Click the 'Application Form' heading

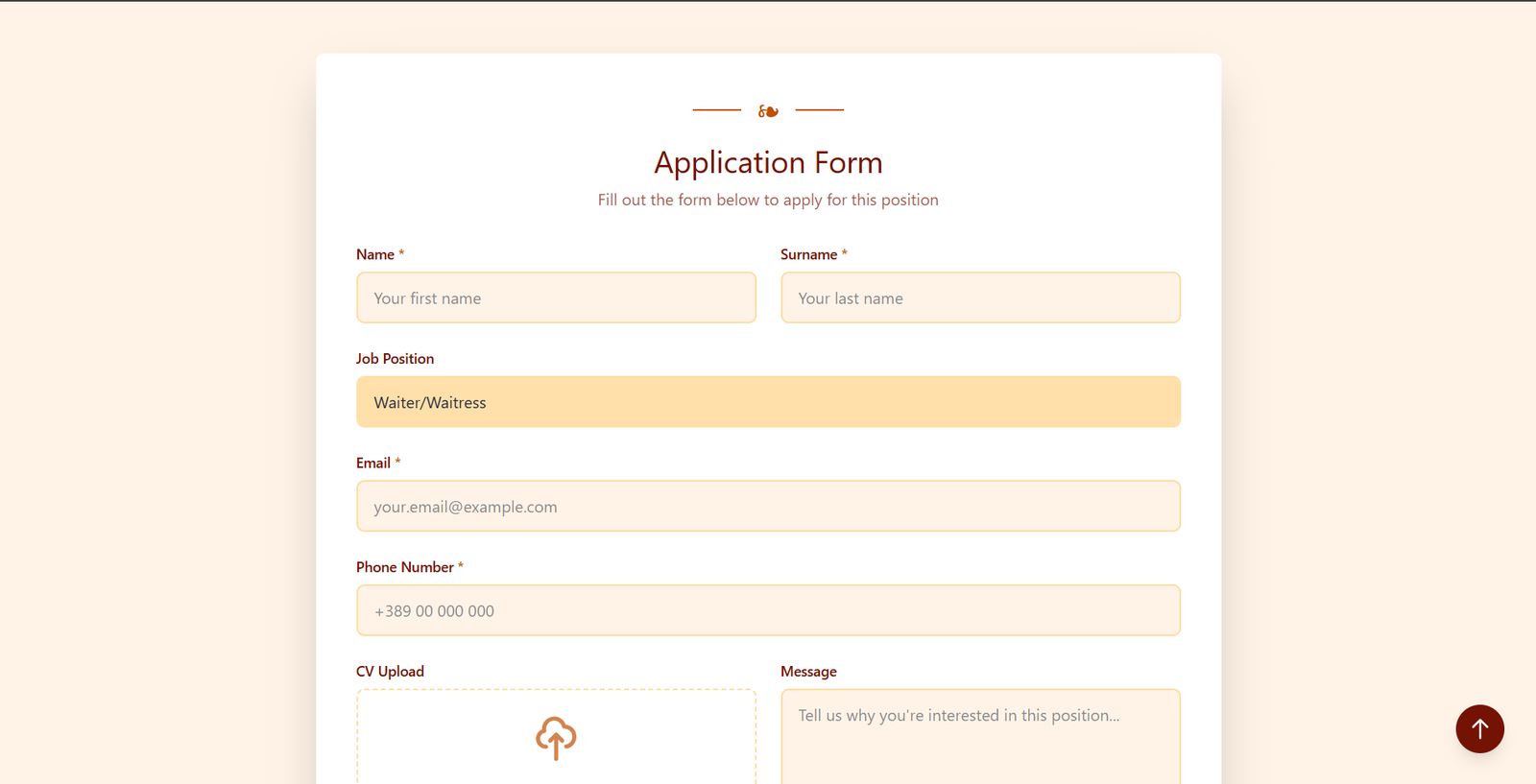coord(768,162)
